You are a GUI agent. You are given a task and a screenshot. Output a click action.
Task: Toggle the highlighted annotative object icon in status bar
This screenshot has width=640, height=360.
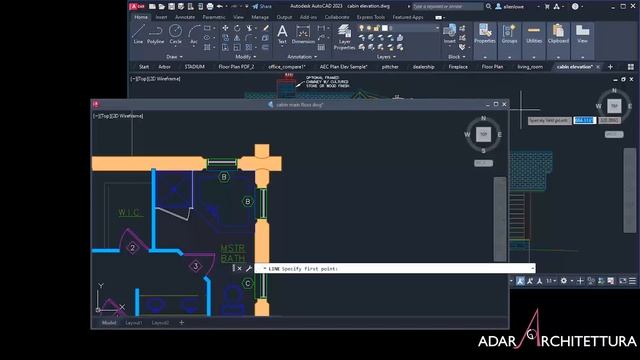pyautogui.click(x=520, y=281)
